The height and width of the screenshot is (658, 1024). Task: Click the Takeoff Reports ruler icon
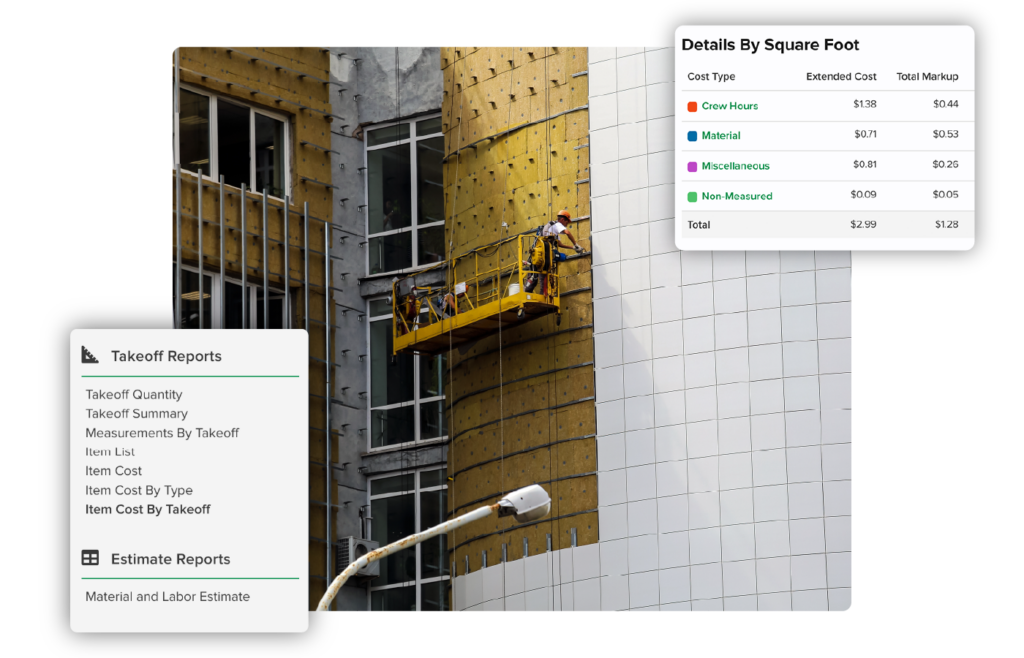(x=90, y=355)
